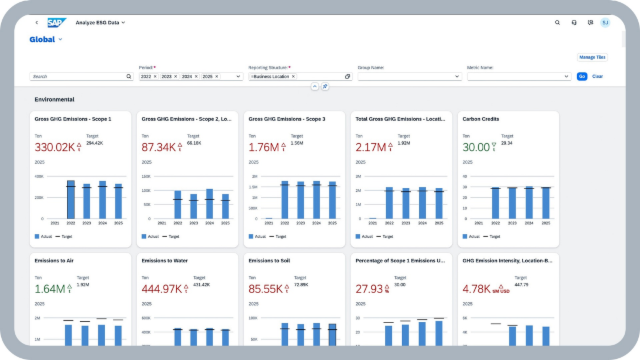This screenshot has height=360, width=640.
Task: Open Percentage of Scope 1 Emissions tile title
Action: point(400,260)
